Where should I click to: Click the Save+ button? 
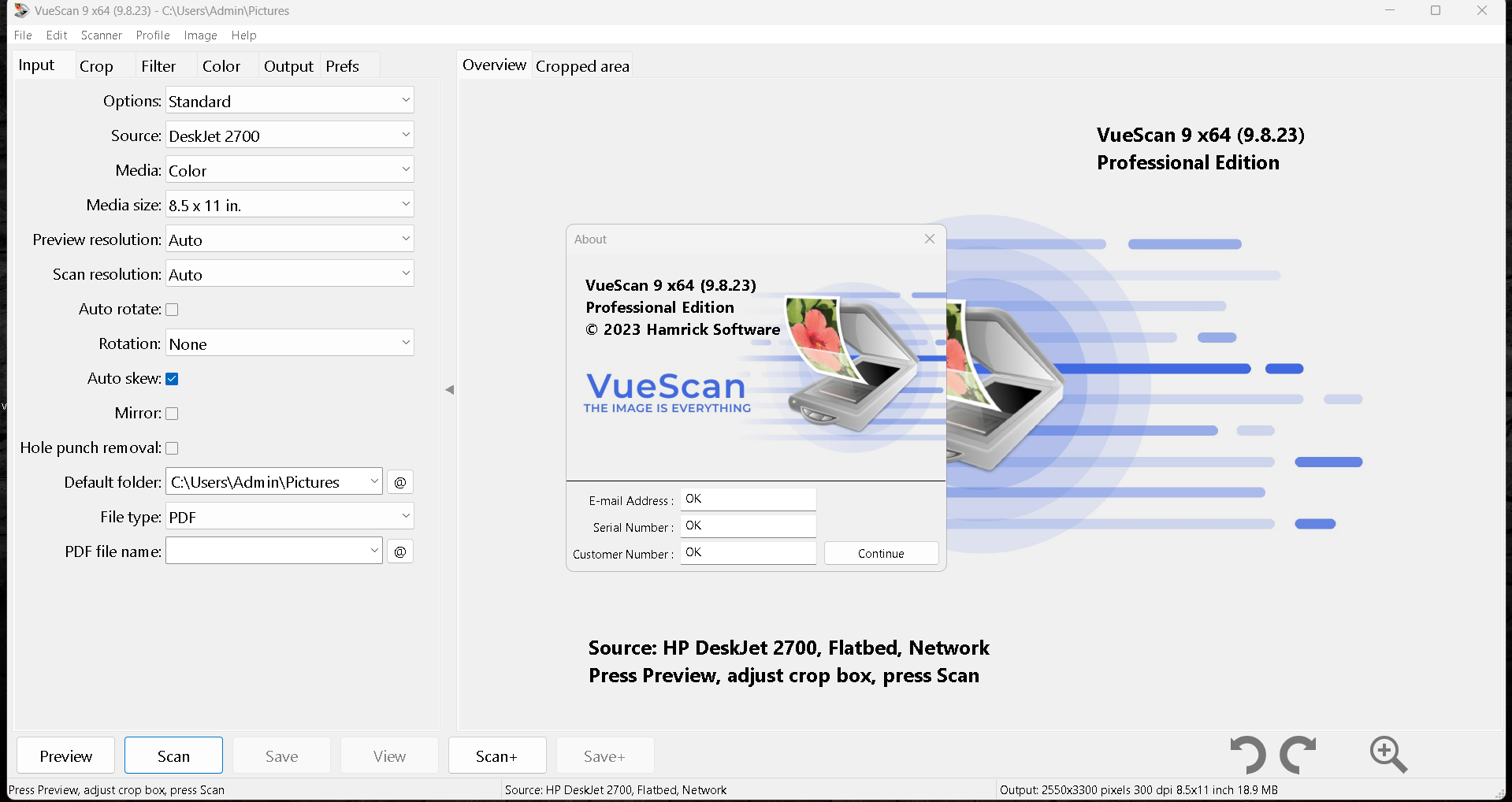[605, 756]
